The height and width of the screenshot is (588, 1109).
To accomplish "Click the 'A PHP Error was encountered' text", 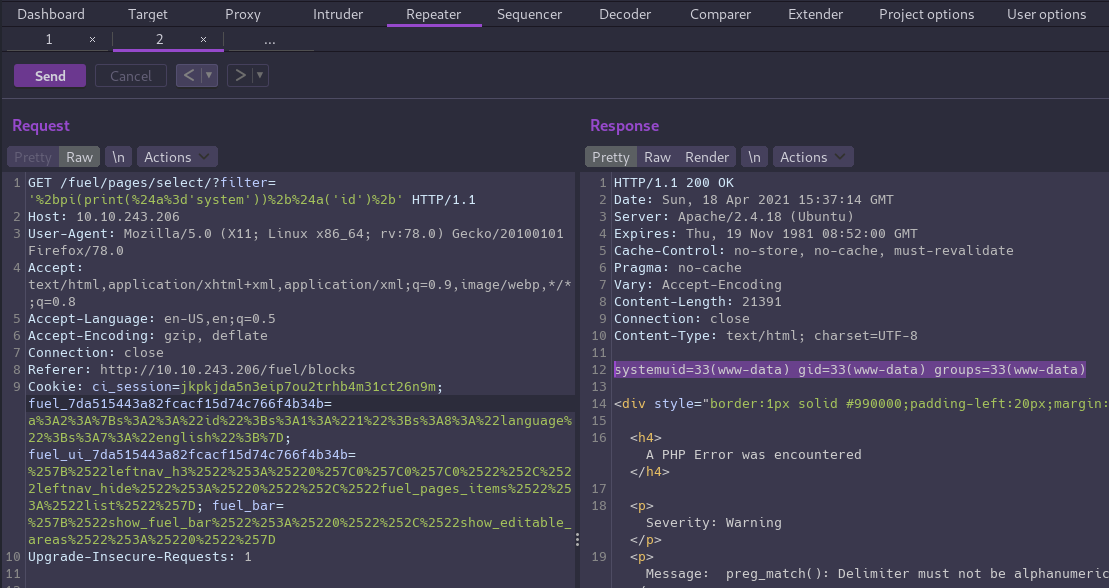I will point(753,454).
